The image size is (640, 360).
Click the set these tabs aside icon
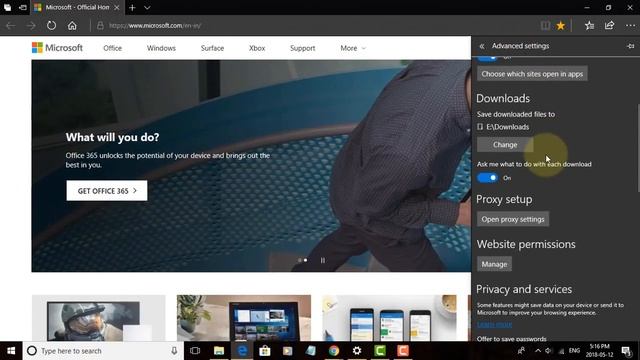[23, 7]
